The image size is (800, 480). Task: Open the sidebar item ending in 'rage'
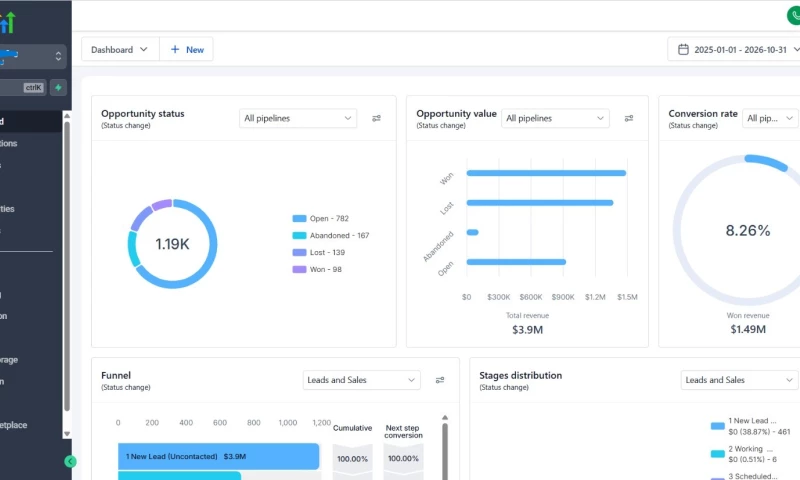[x=9, y=360]
